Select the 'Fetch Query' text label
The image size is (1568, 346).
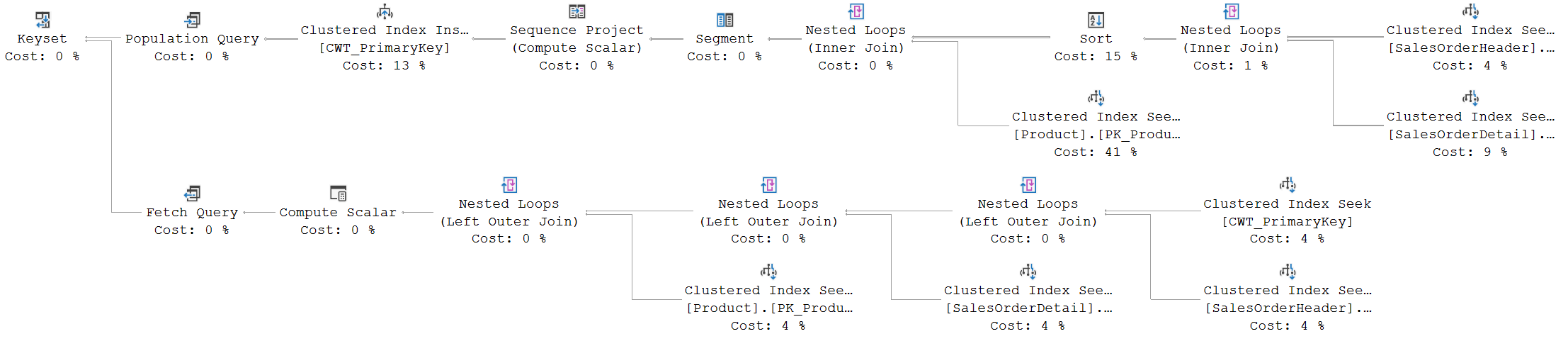192,213
